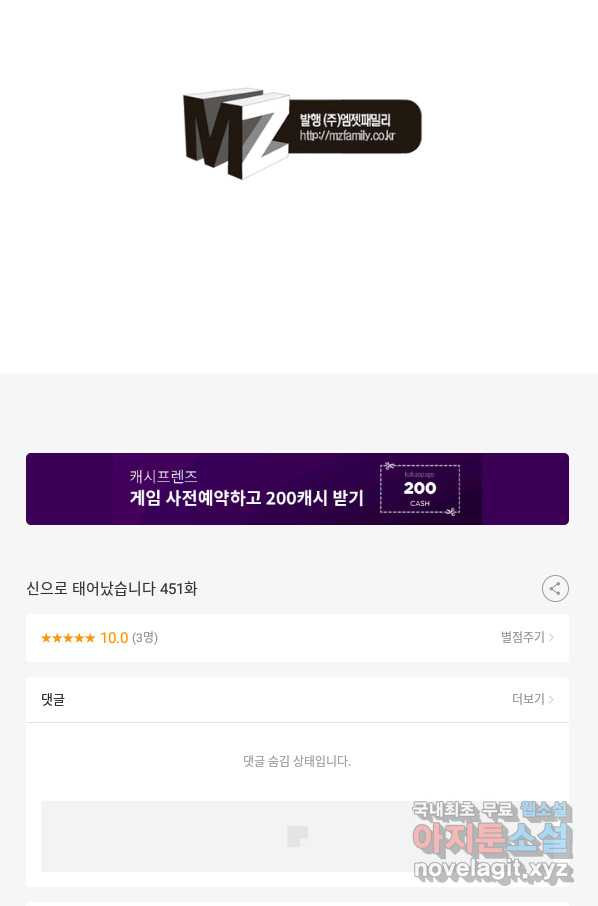Open 더보기 to see more comments
Viewport: 598px width, 906px height.
point(528,699)
